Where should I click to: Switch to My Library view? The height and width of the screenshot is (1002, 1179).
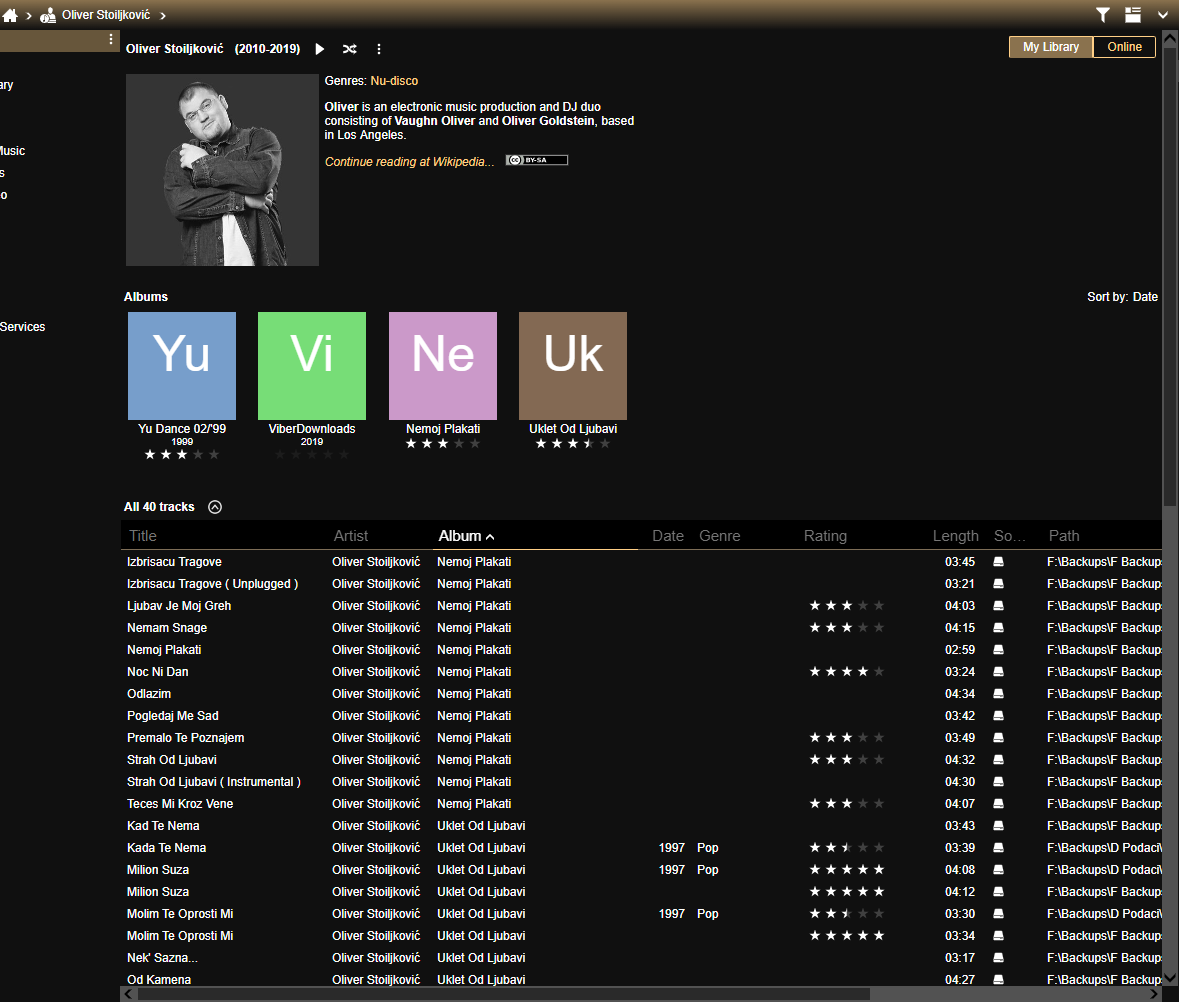point(1050,47)
